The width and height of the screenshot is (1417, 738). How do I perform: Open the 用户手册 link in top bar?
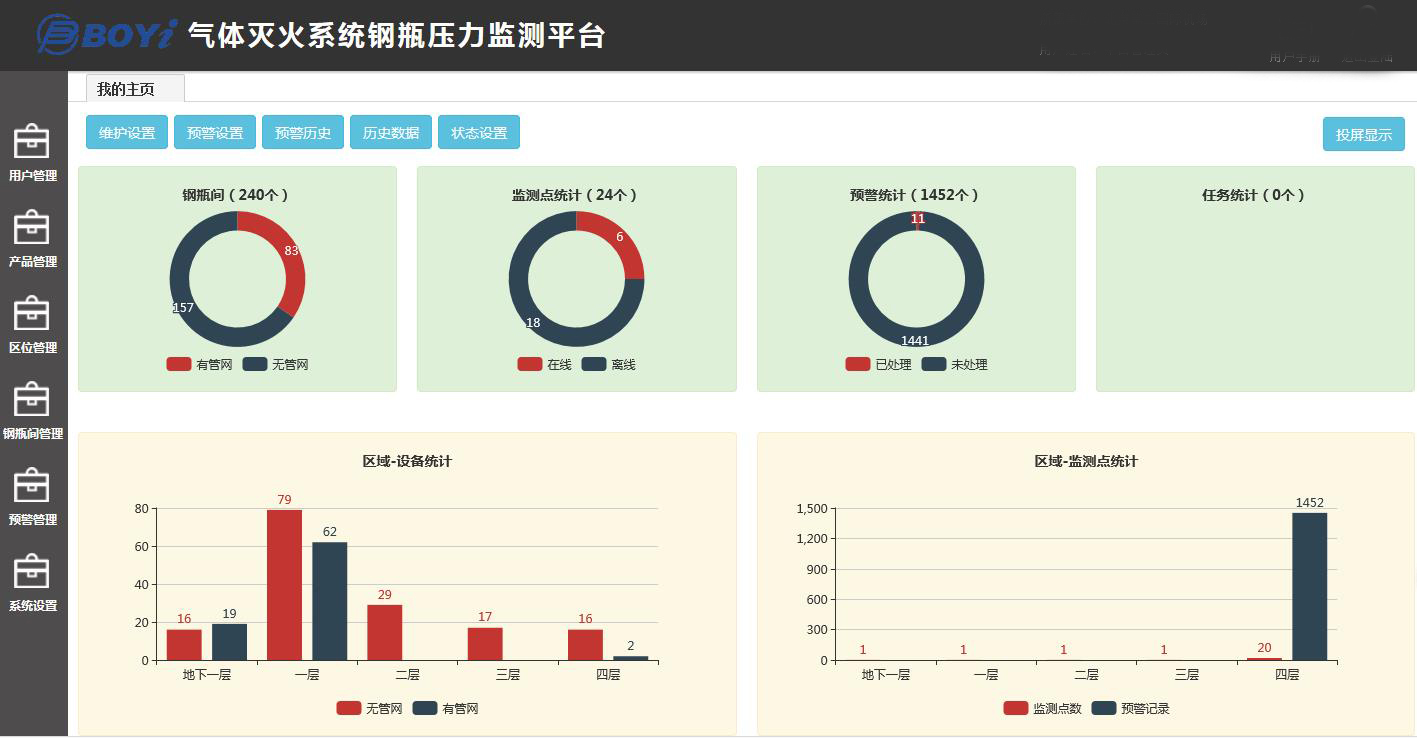[x=1295, y=58]
